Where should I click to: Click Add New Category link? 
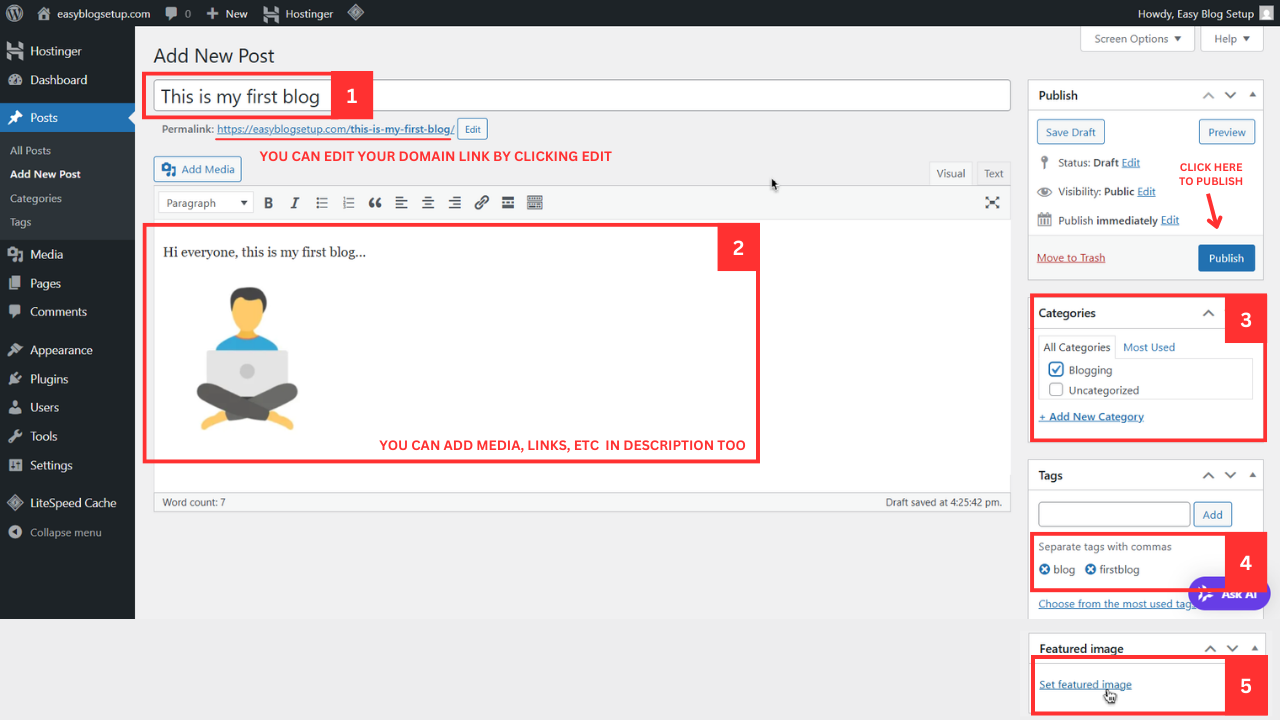tap(1091, 417)
